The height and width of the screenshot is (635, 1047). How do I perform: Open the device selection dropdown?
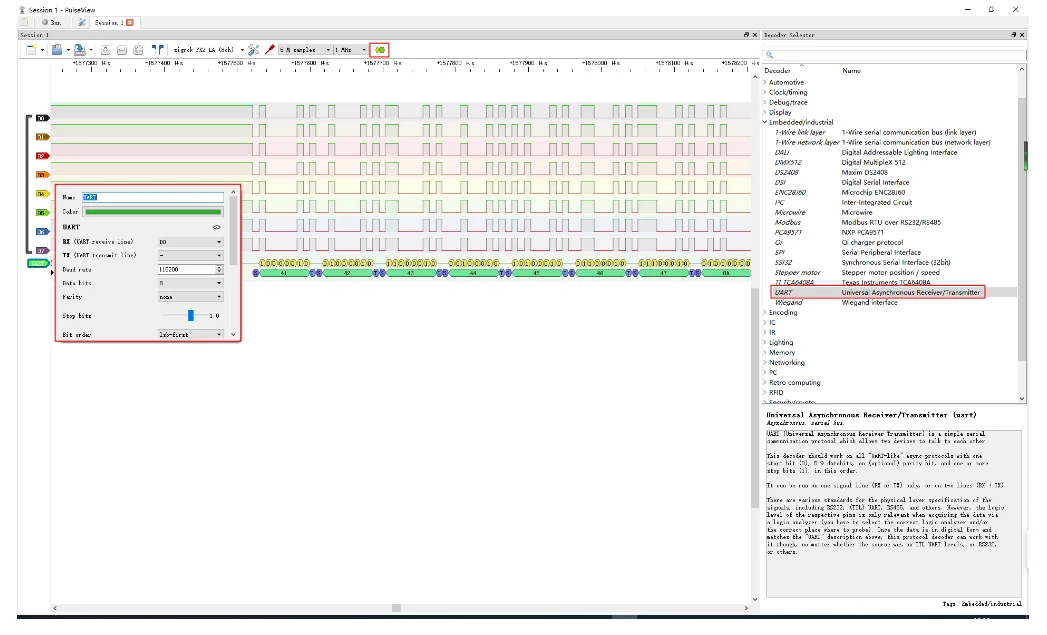209,50
